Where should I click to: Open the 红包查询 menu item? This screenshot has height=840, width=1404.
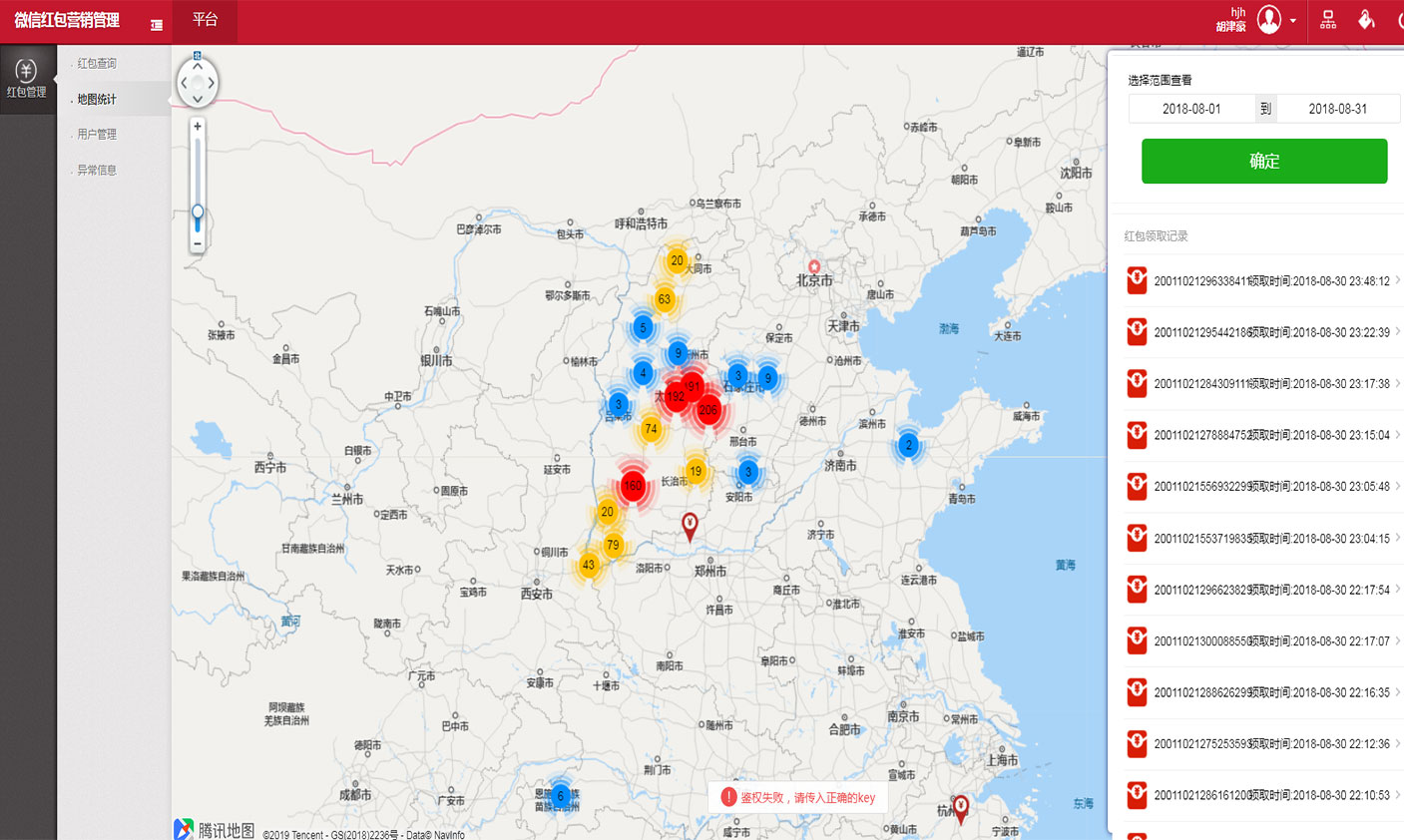[97, 63]
